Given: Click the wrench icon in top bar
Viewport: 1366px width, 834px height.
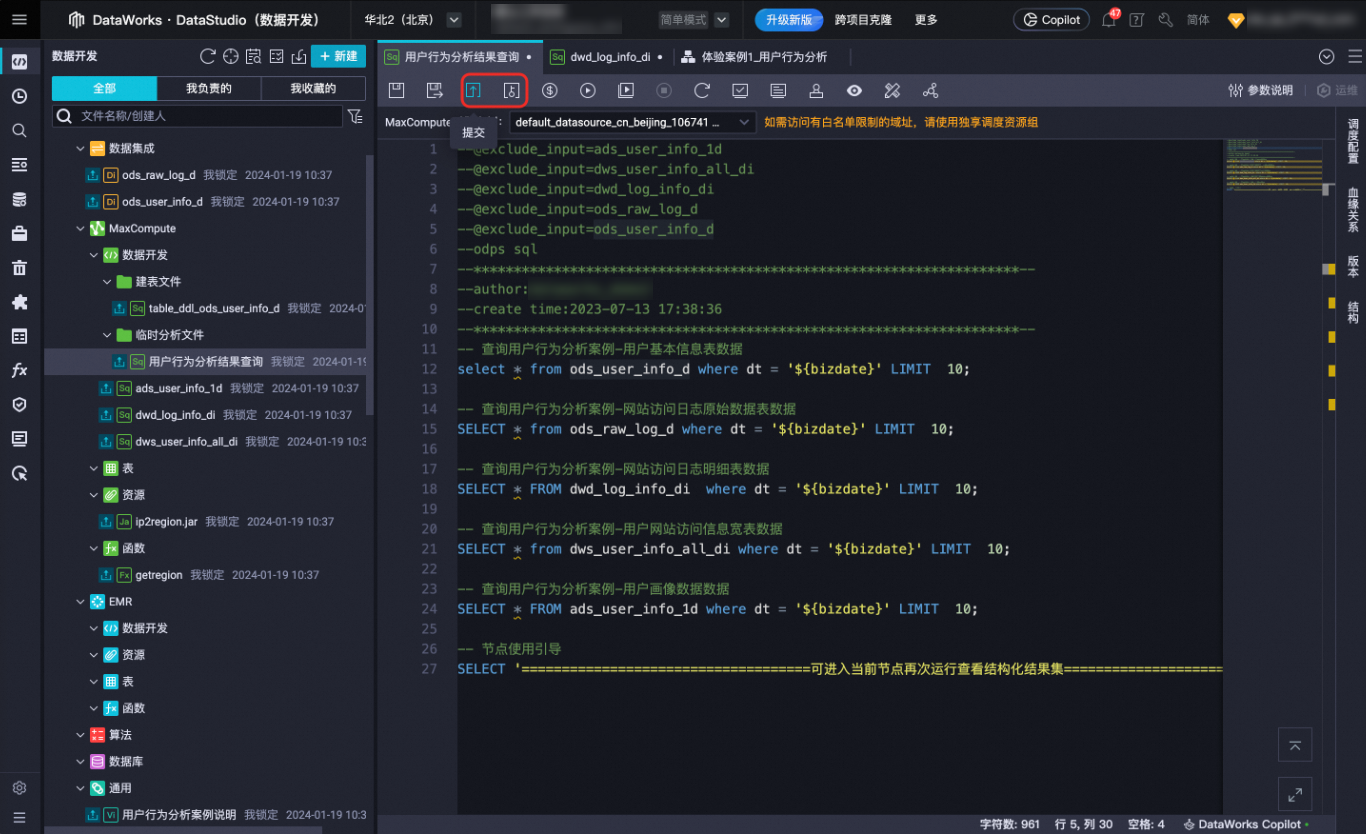Looking at the screenshot, I should (x=1166, y=19).
